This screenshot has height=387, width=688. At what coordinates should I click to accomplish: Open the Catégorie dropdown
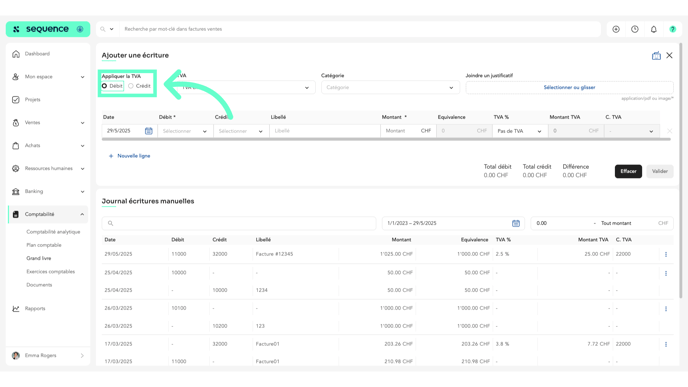tap(390, 87)
